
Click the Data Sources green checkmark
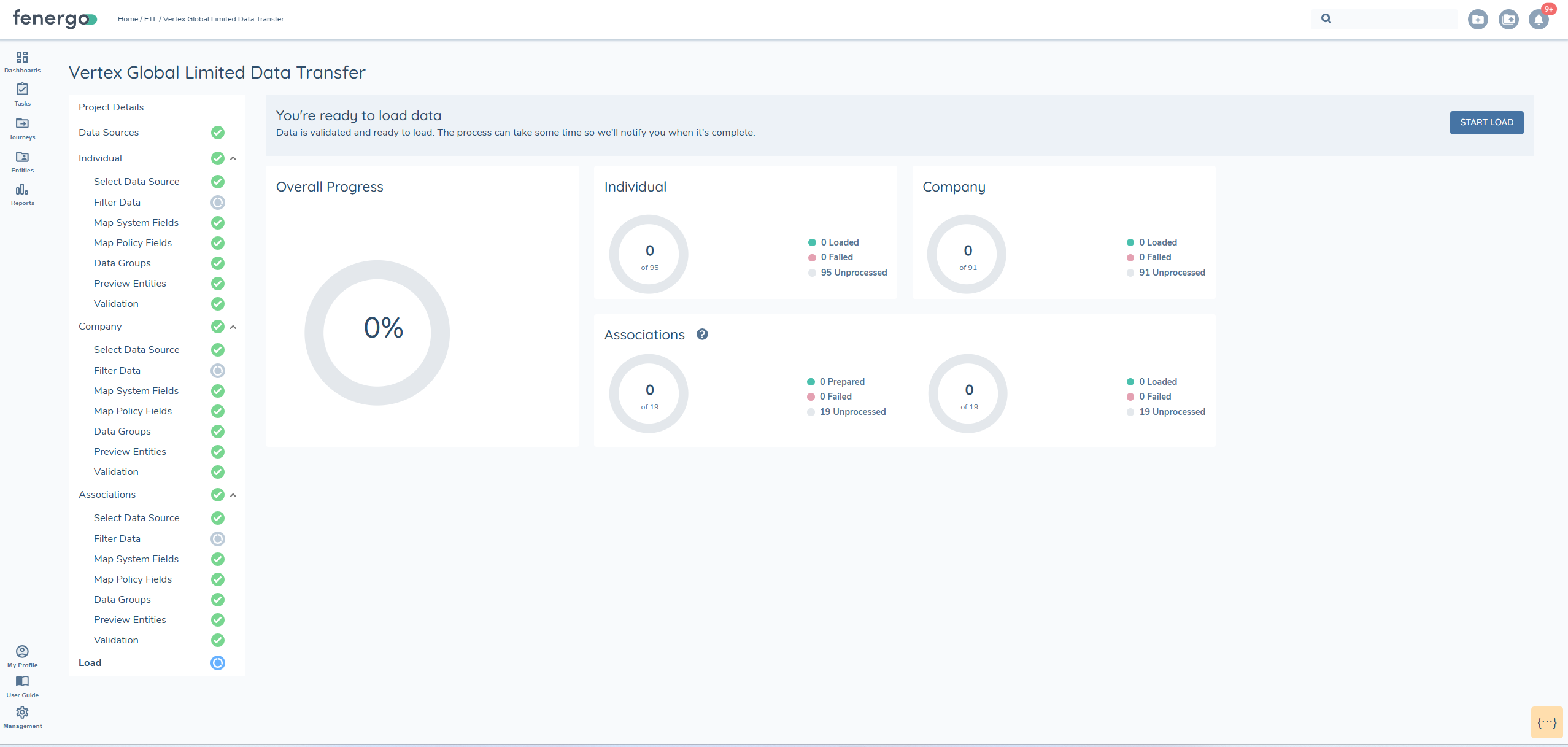[218, 133]
